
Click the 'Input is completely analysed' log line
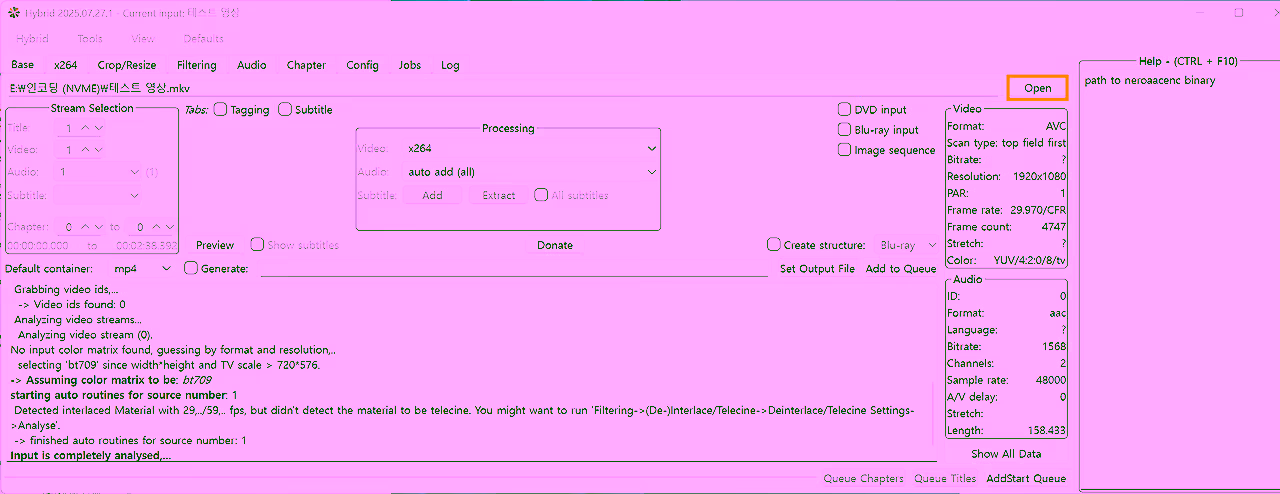[91, 455]
